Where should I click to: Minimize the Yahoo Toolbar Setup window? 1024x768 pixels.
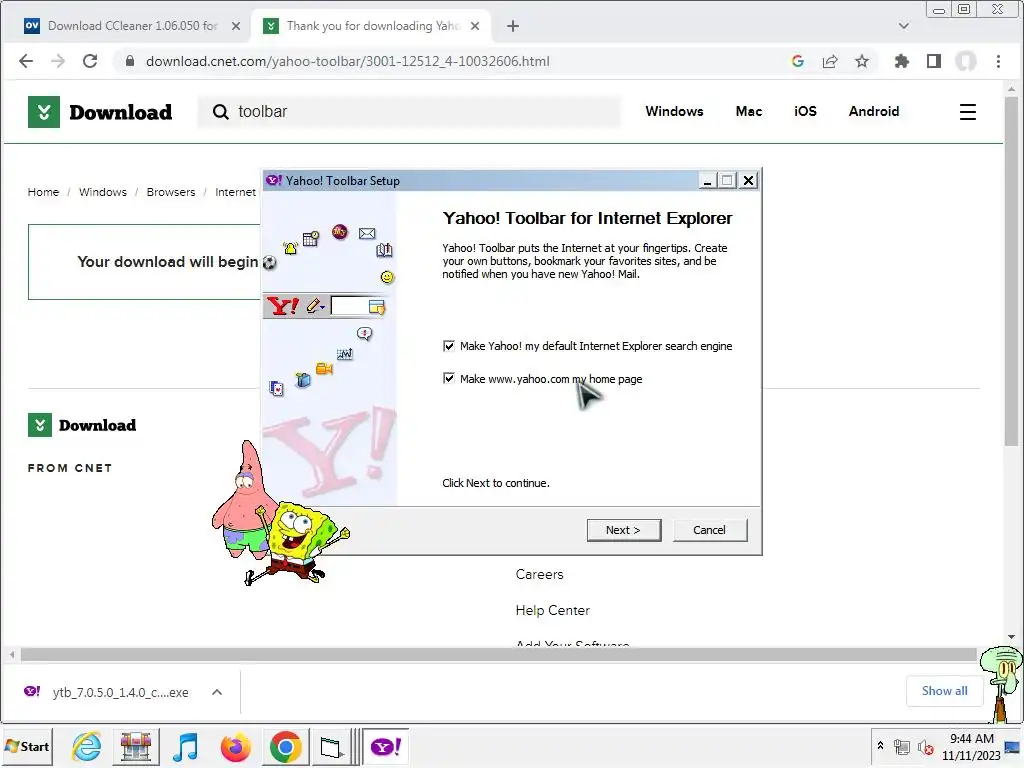point(707,181)
